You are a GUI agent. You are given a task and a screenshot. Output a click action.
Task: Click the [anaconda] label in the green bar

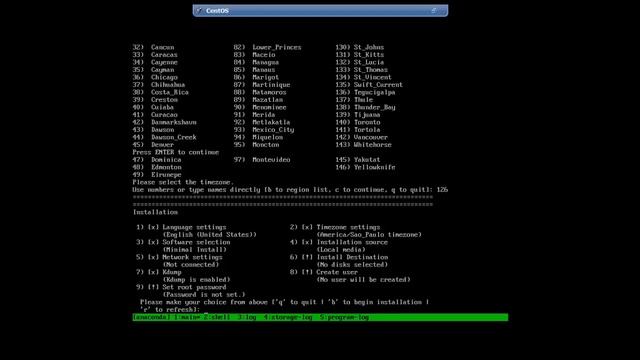pos(151,317)
